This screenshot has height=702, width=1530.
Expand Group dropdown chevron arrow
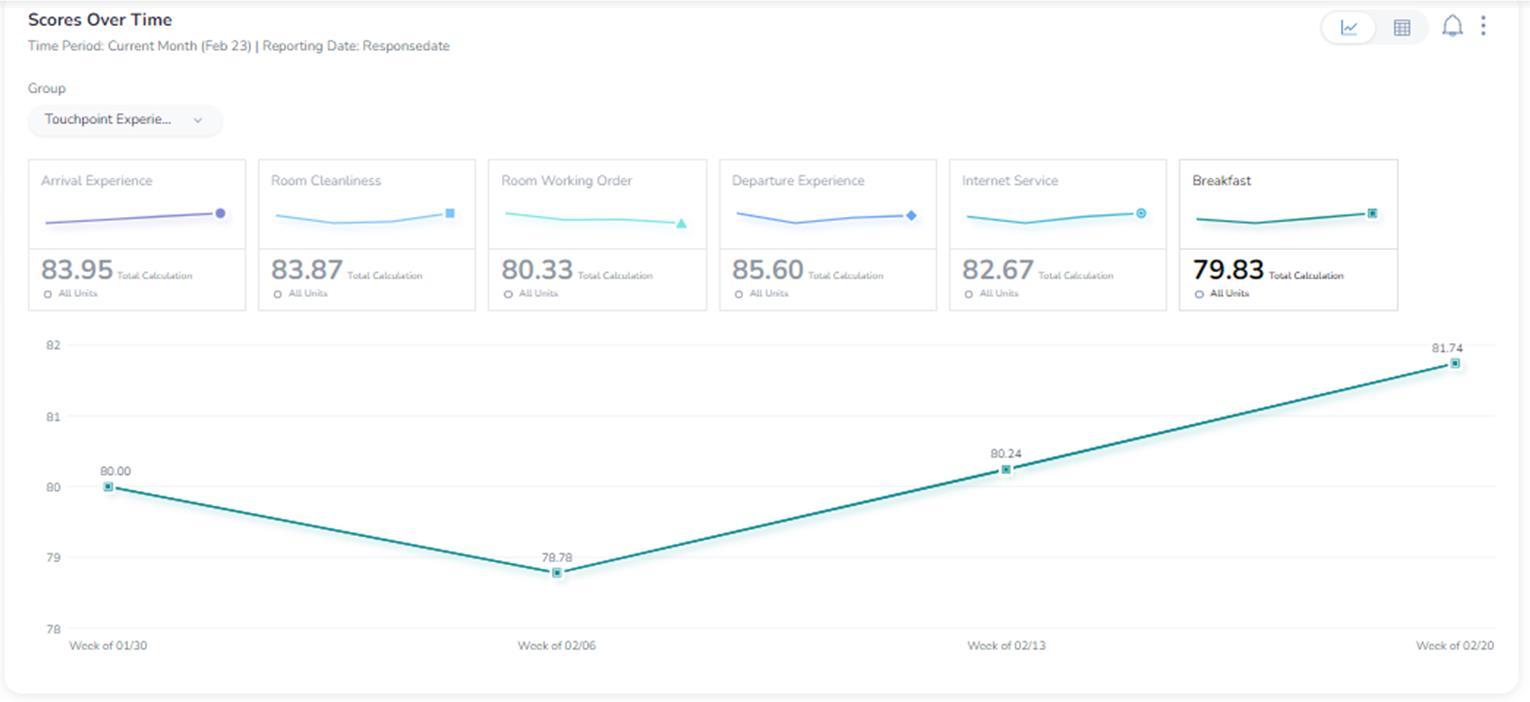pyautogui.click(x=197, y=120)
